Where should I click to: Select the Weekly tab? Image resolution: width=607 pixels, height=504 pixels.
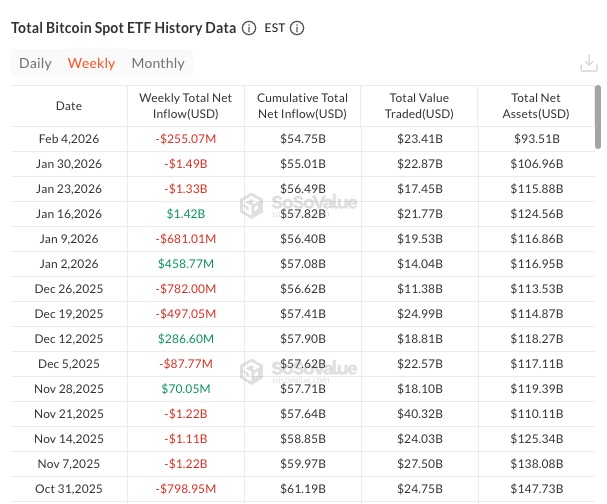coord(91,63)
